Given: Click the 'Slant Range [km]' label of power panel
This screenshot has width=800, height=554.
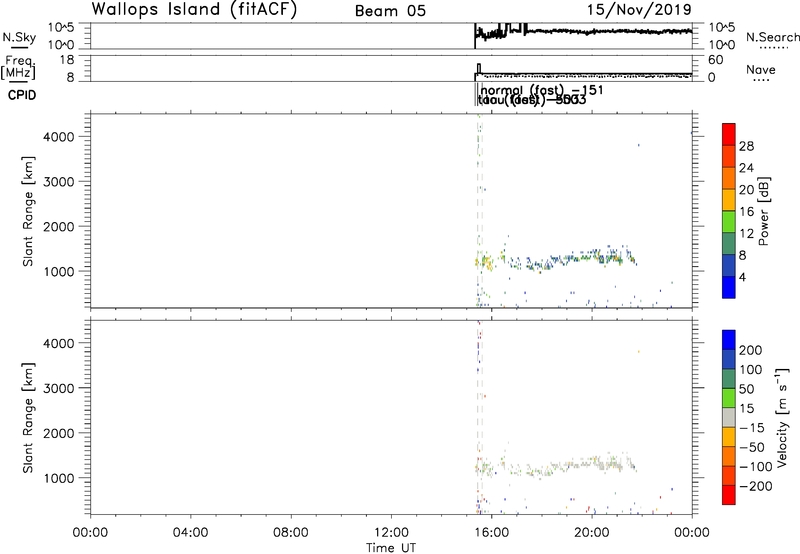Looking at the screenshot, I should click(x=28, y=211).
